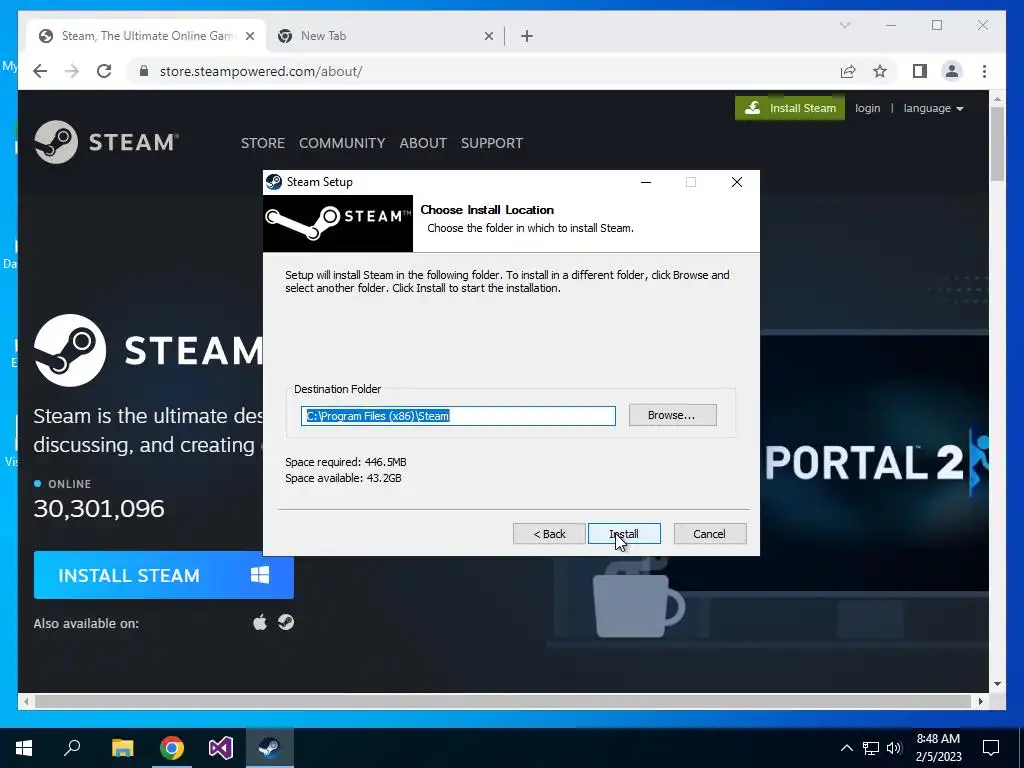Open a new browser tab with plus
Viewport: 1024px width, 768px height.
pyautogui.click(x=527, y=36)
